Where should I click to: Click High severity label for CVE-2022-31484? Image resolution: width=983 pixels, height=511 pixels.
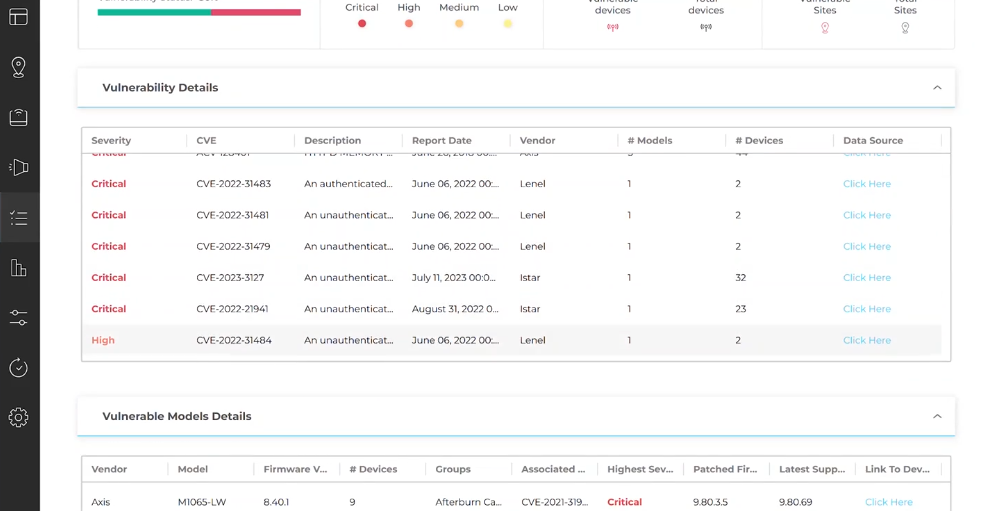tap(103, 340)
